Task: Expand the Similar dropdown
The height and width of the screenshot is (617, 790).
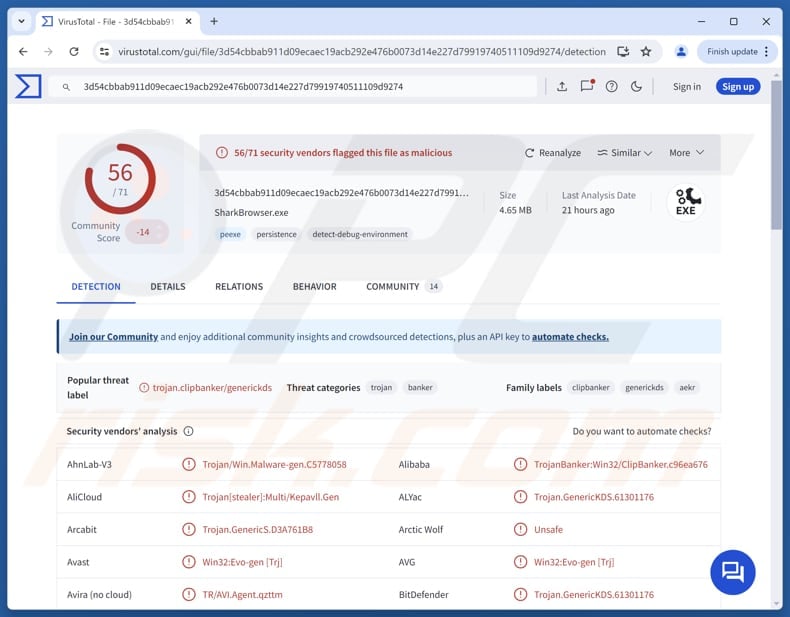Action: click(x=625, y=153)
